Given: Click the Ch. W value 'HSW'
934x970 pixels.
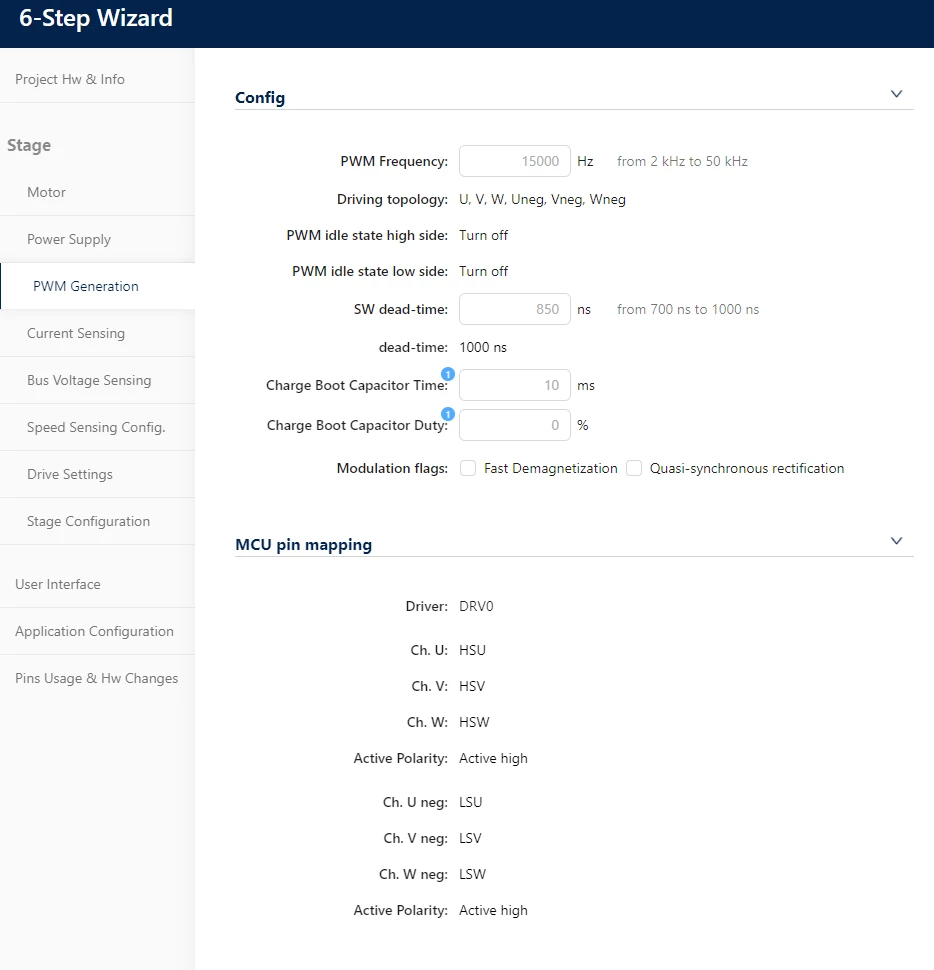Looking at the screenshot, I should click(474, 722).
